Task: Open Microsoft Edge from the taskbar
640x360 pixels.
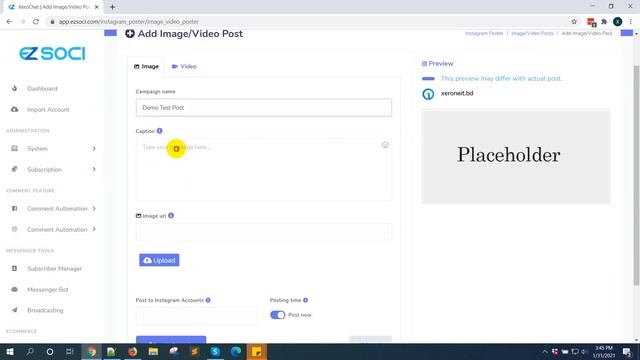Action: click(x=236, y=351)
